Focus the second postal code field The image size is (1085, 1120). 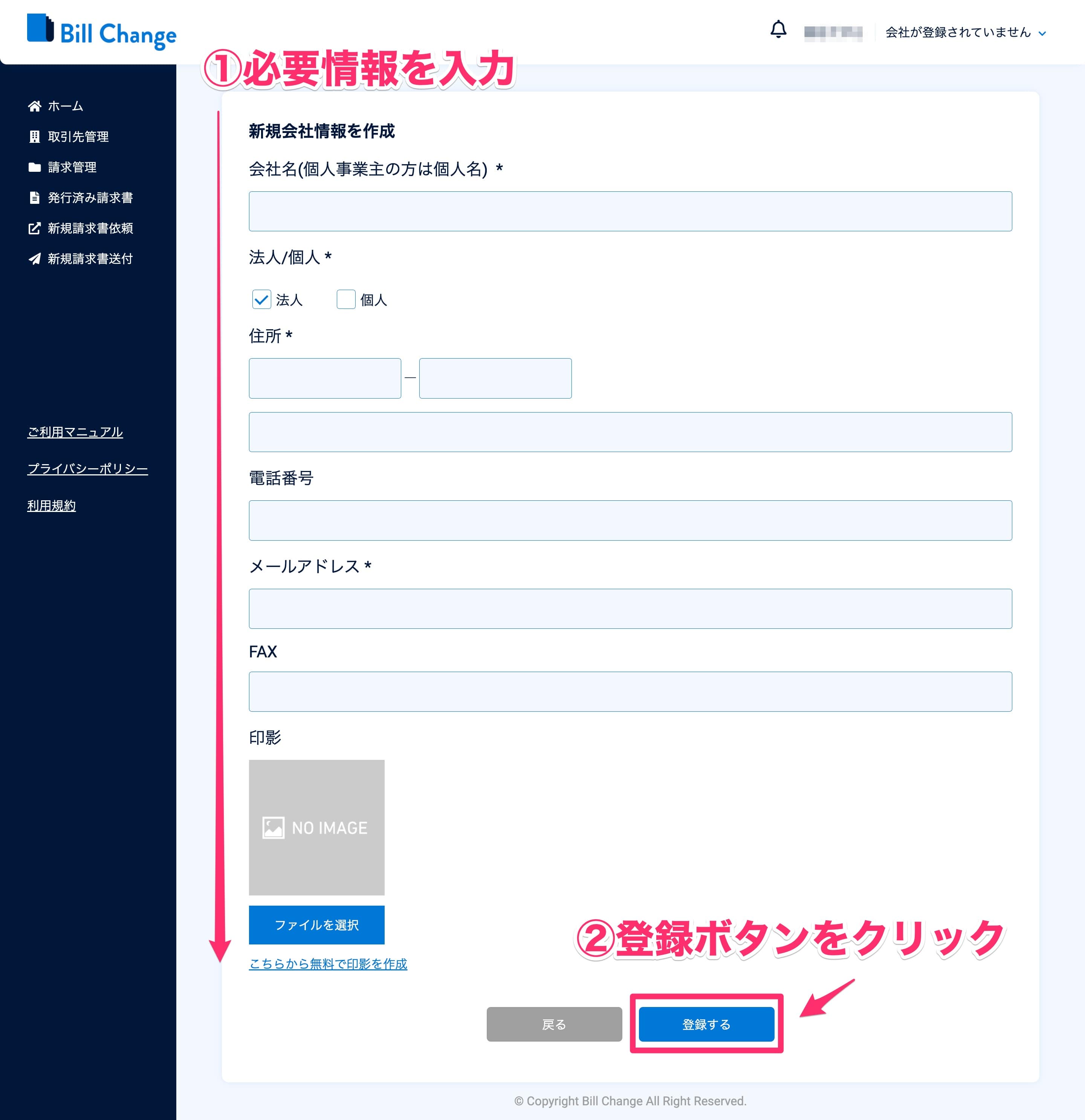(495, 378)
